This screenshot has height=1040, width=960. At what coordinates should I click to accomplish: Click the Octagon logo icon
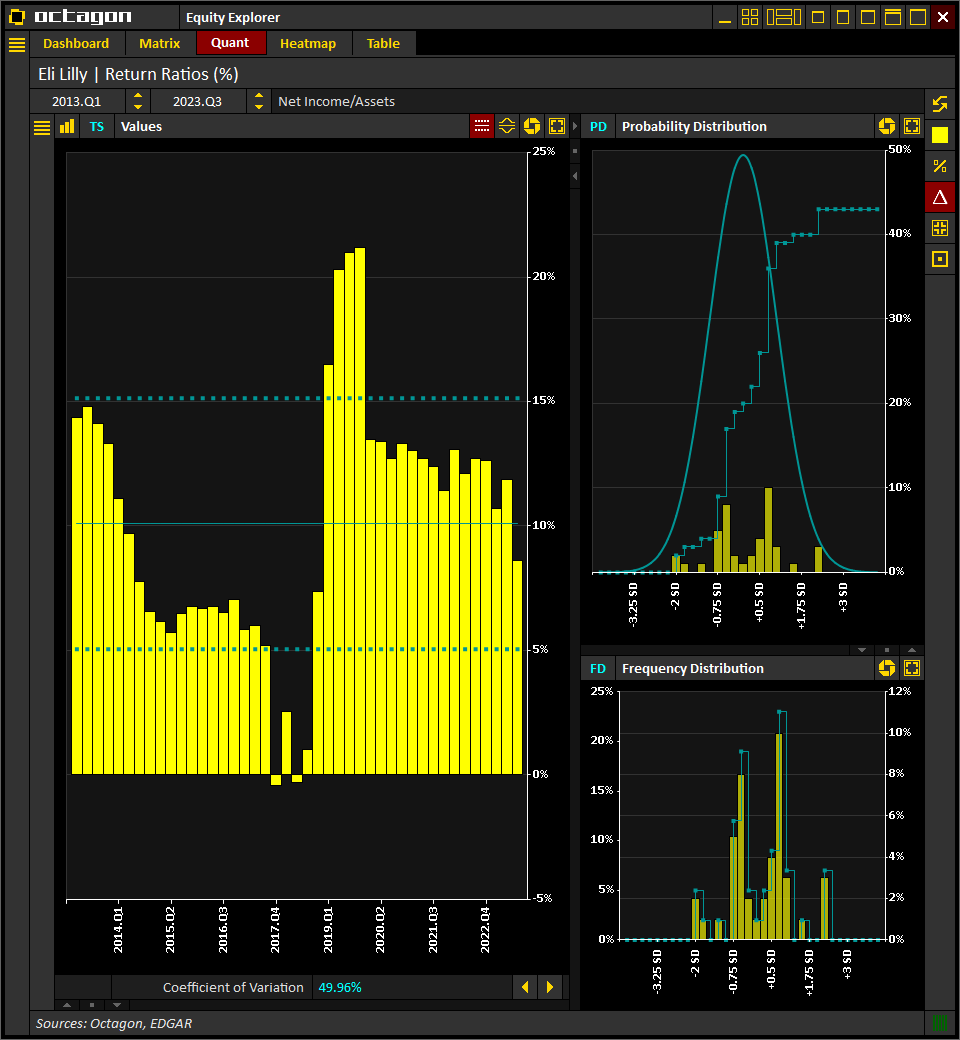pyautogui.click(x=17, y=17)
